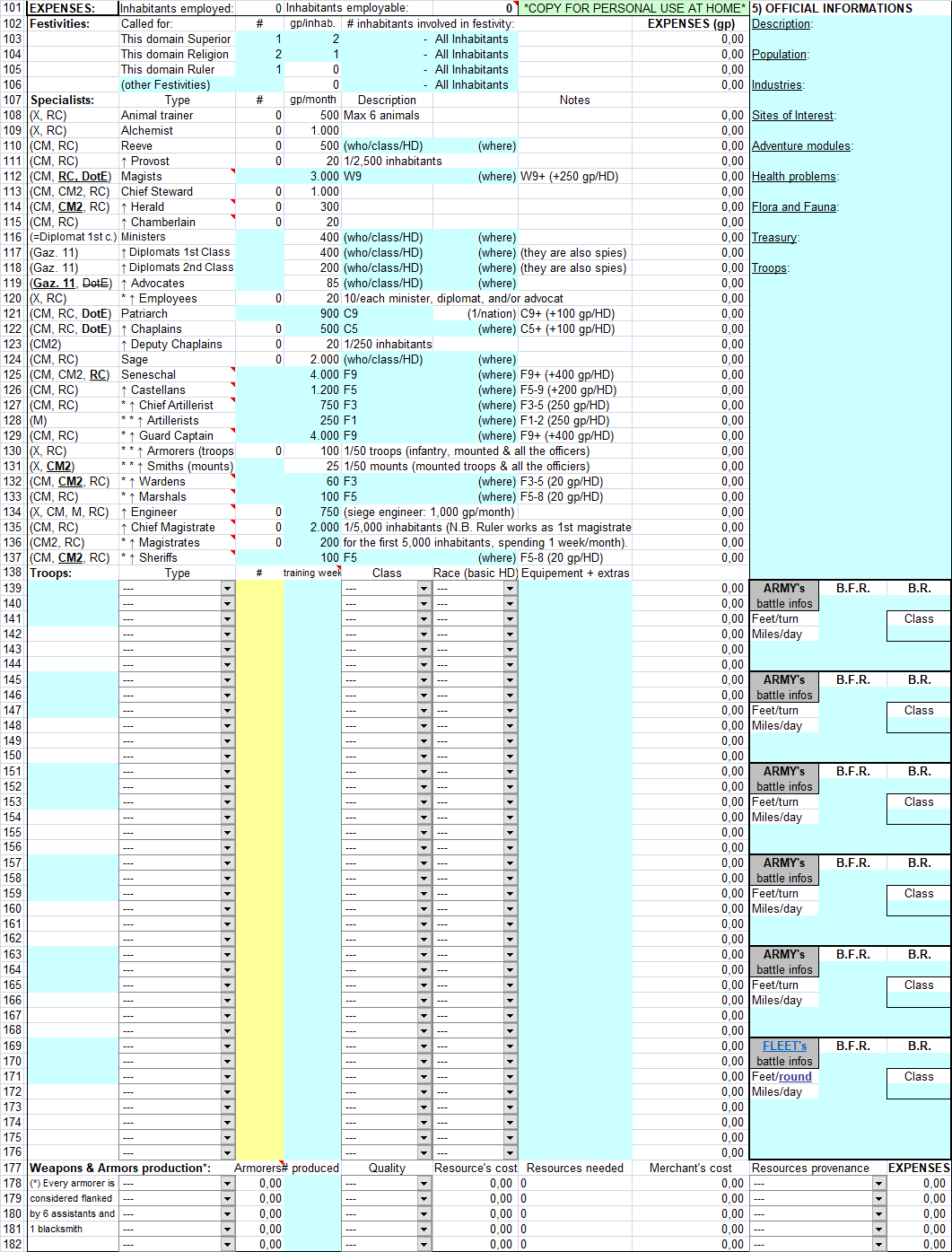952x1252 pixels.
Task: Click the yellow # cell in row 139
Action: (259, 589)
